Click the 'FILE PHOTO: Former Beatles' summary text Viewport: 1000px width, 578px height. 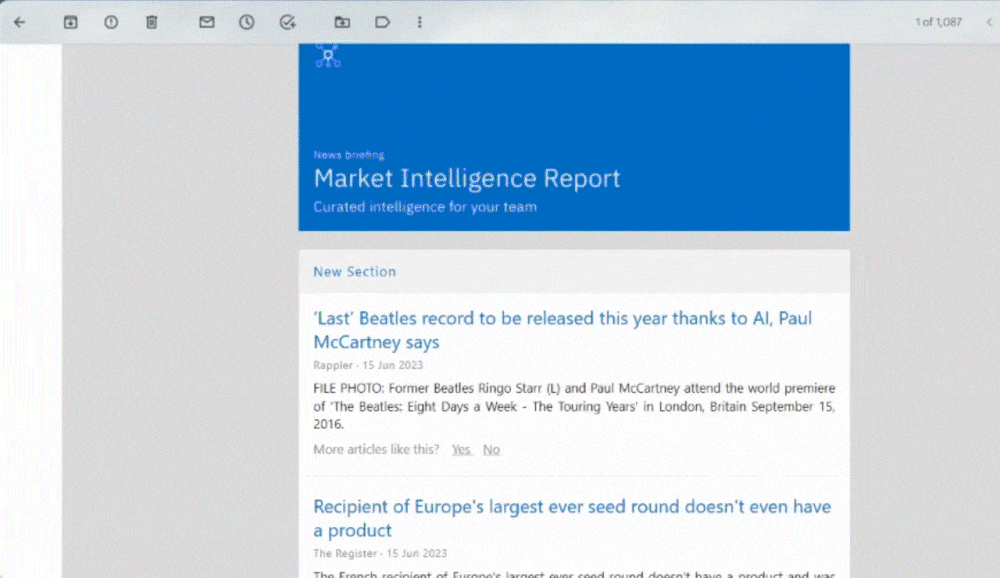[574, 406]
